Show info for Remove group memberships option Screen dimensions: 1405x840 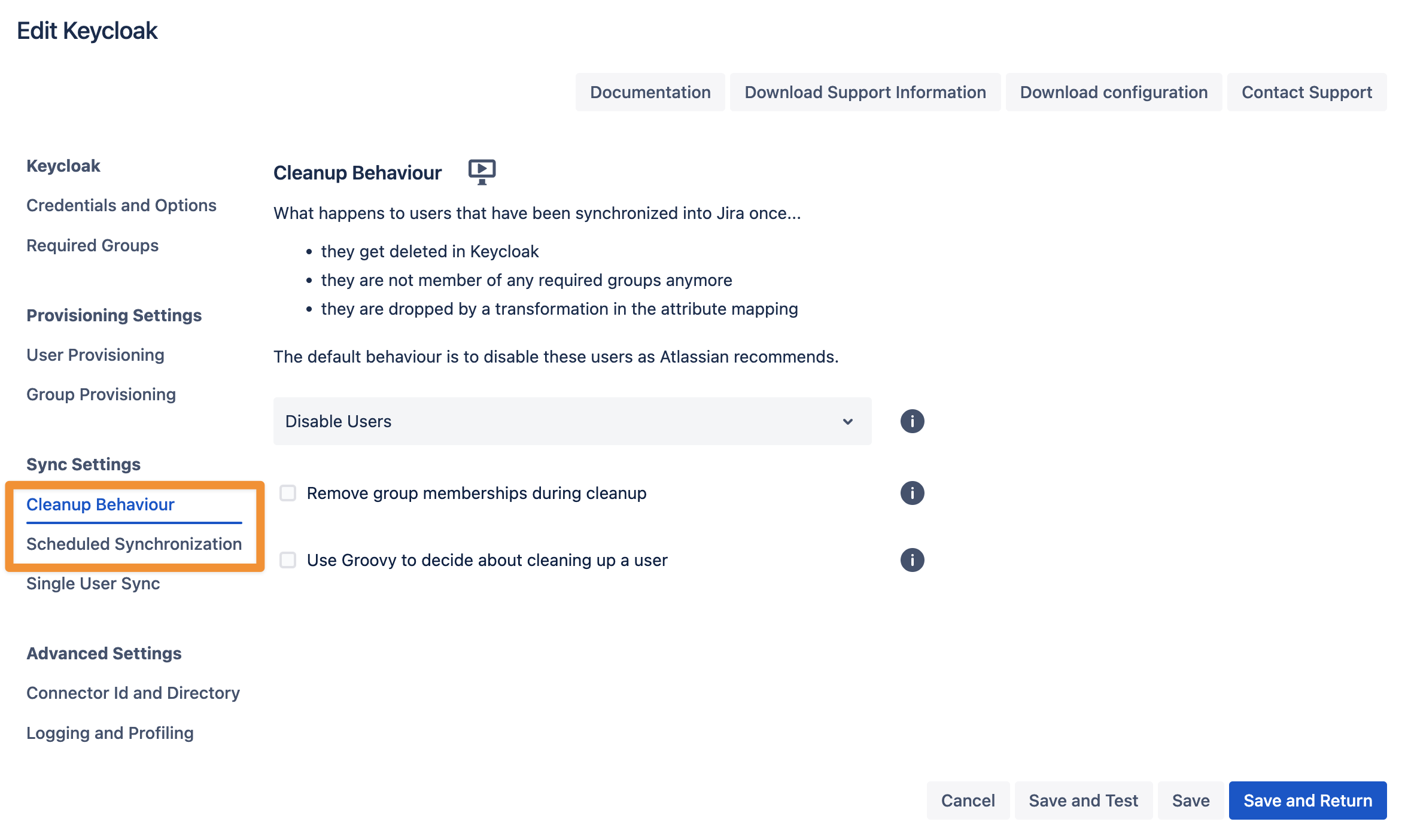coord(912,493)
